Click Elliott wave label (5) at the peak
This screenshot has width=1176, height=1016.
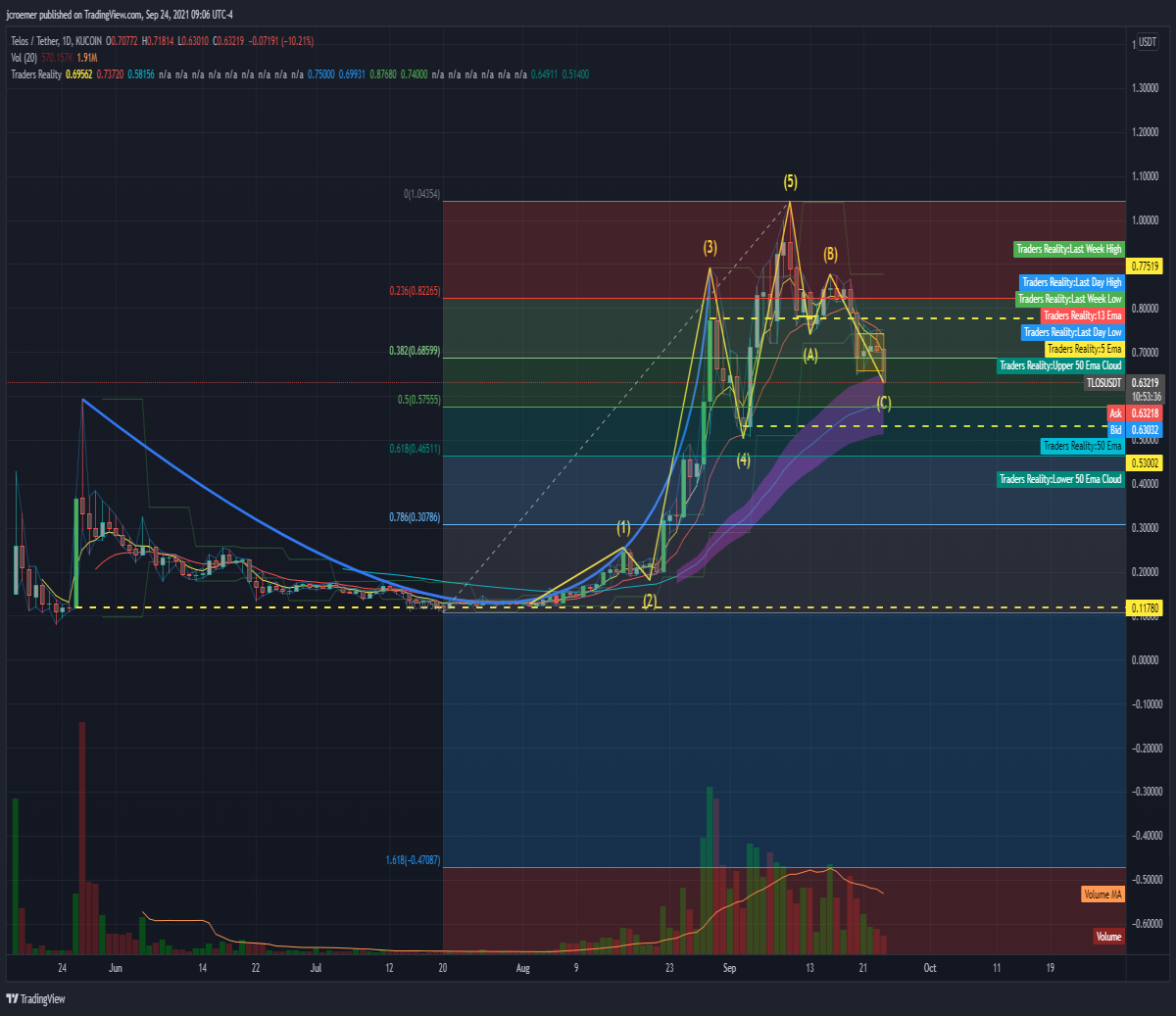(791, 182)
